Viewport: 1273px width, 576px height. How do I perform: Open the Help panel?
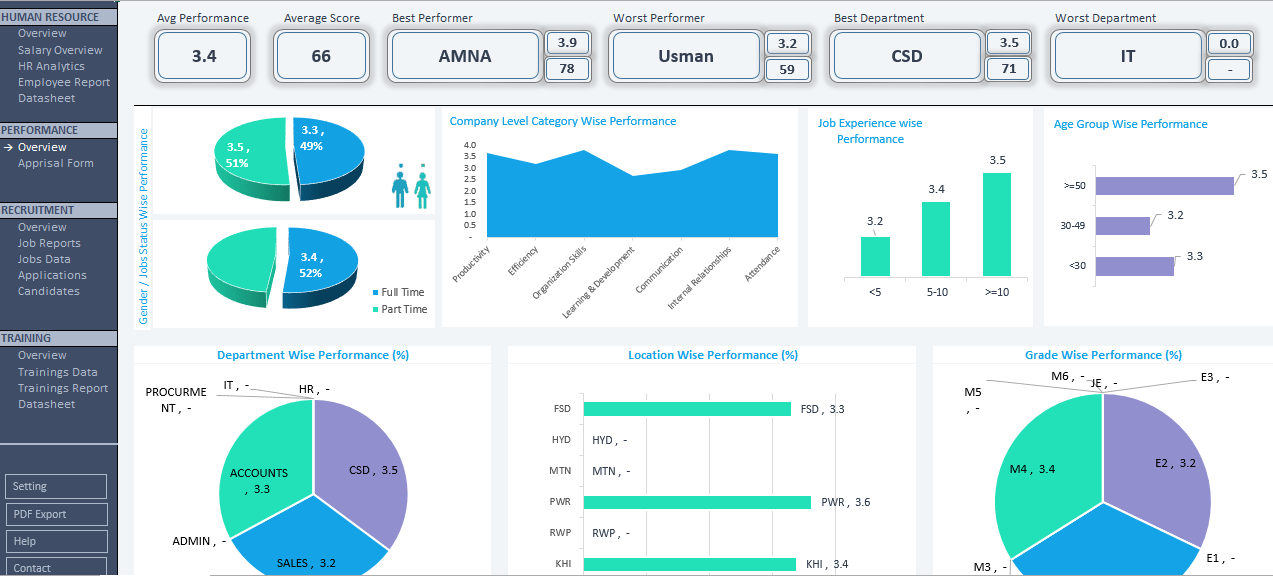coord(55,541)
